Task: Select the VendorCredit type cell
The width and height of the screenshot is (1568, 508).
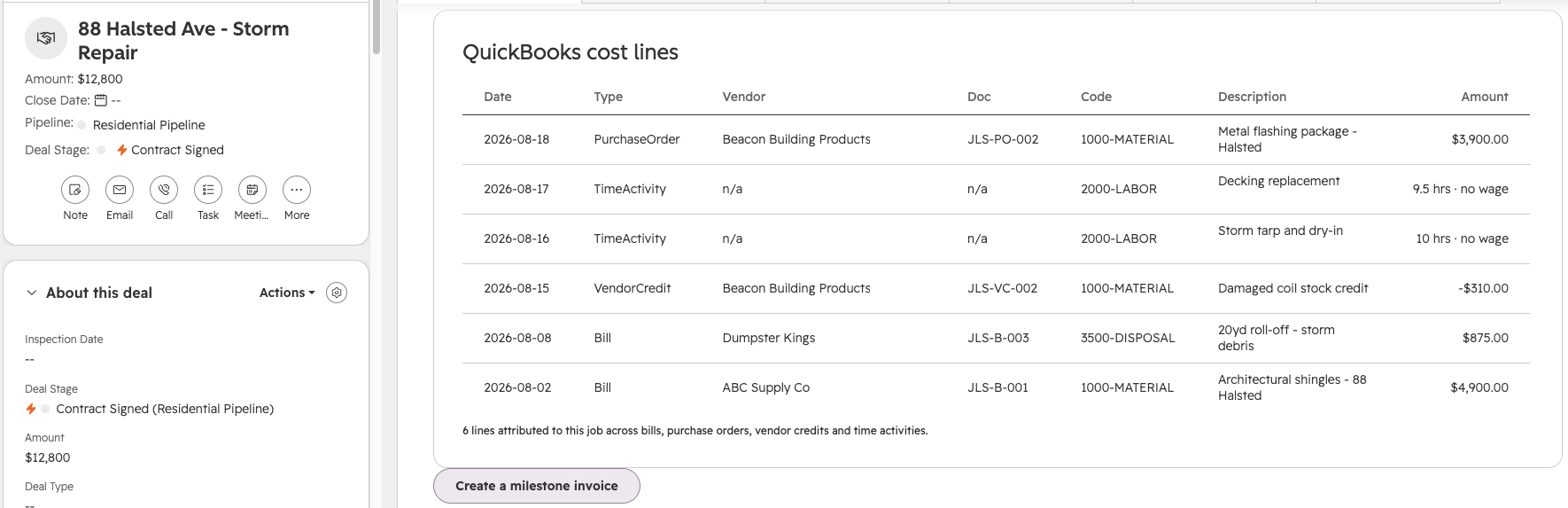Action: [633, 288]
